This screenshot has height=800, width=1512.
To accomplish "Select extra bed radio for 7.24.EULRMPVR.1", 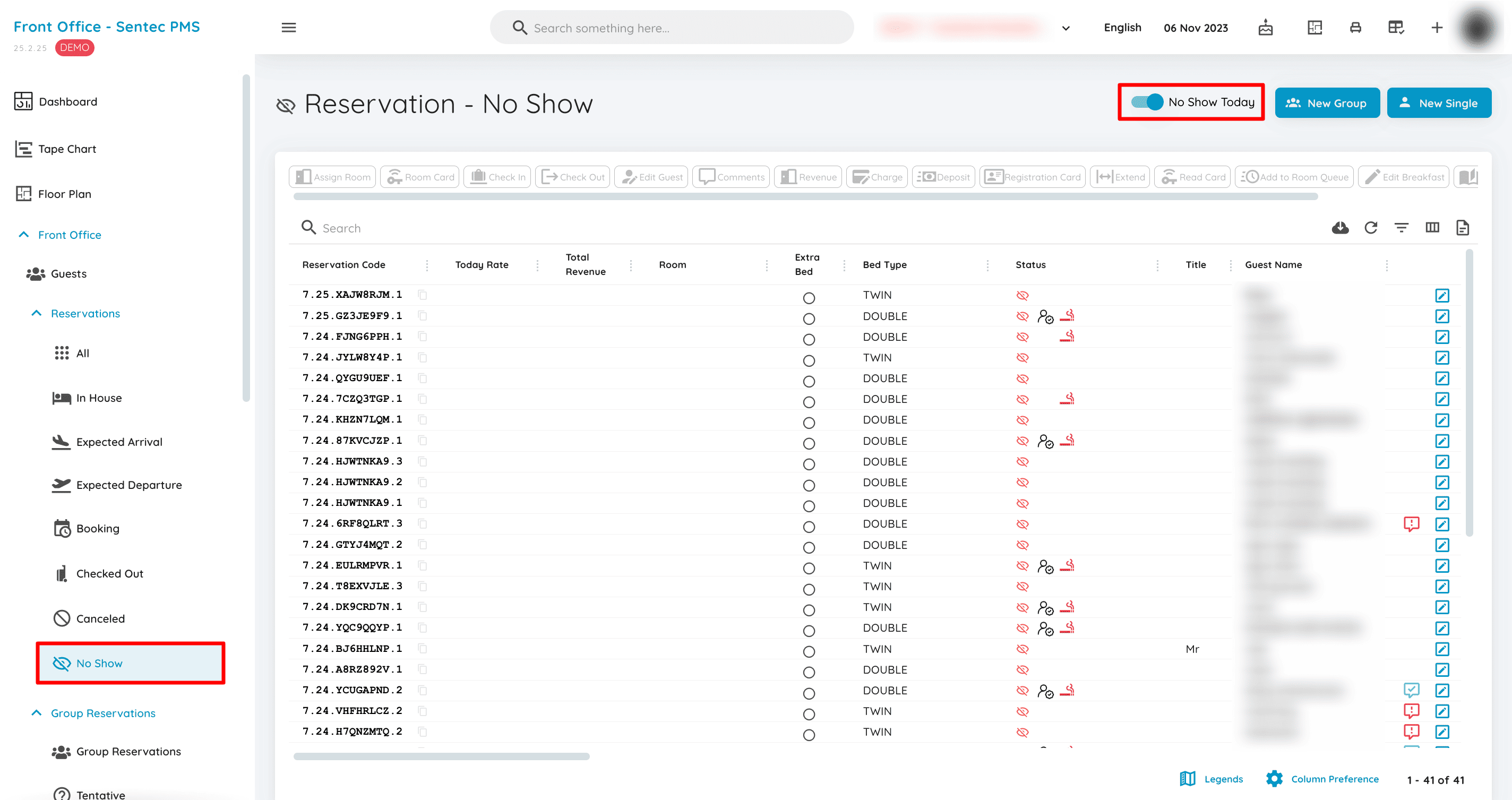I will click(x=809, y=568).
